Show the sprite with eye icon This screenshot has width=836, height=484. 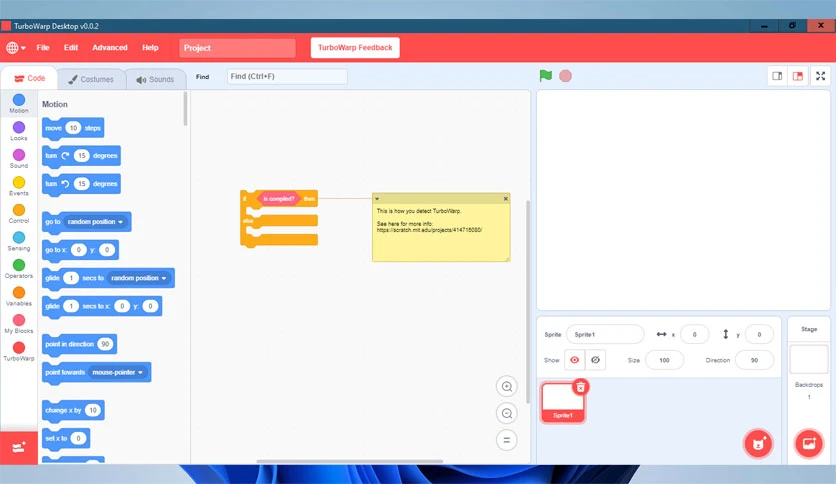click(574, 360)
